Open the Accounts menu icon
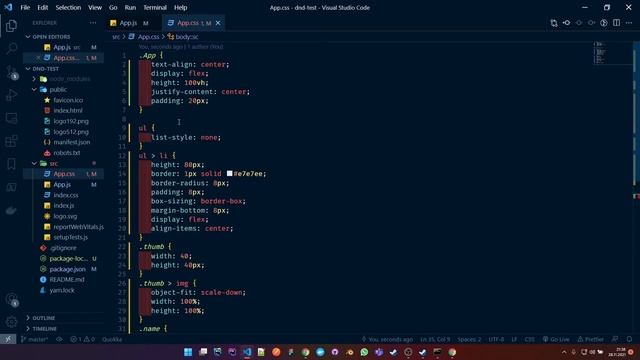640x360 pixels. point(11,299)
